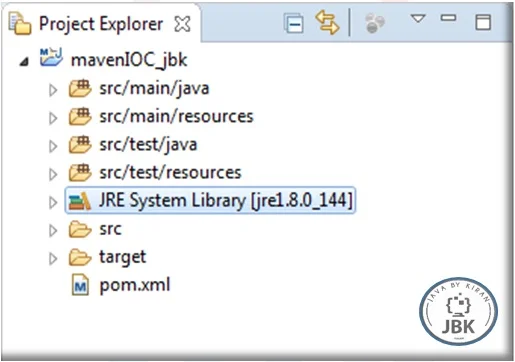This screenshot has width=515, height=362.
Task: Select the src/test/java label
Action: (x=148, y=145)
